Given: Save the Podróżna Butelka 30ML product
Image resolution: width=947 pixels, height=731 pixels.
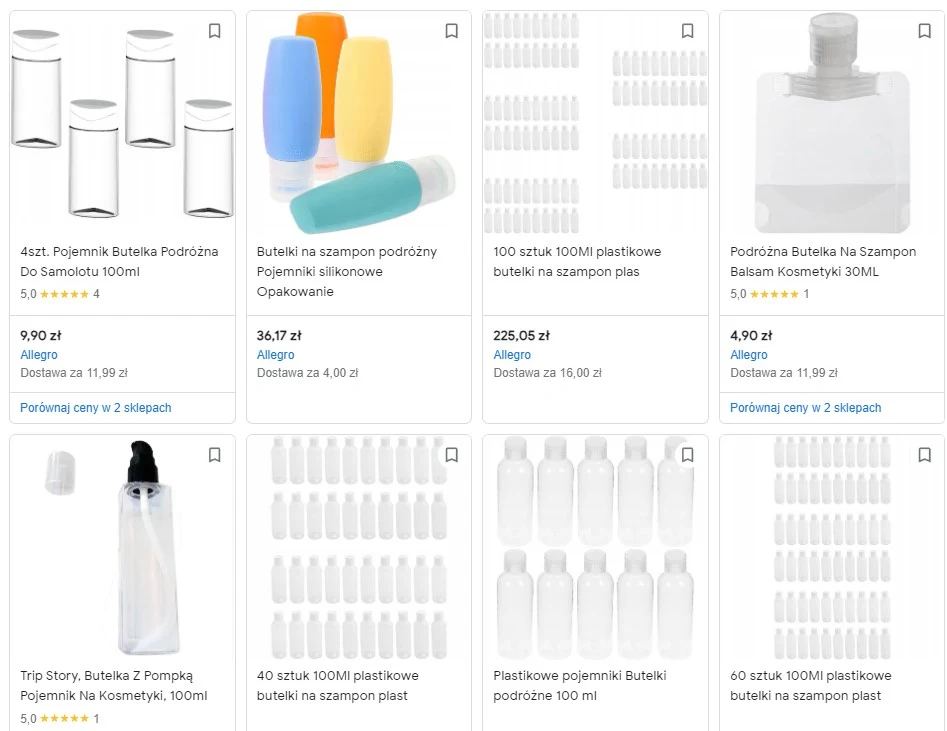Looking at the screenshot, I should point(924,31).
